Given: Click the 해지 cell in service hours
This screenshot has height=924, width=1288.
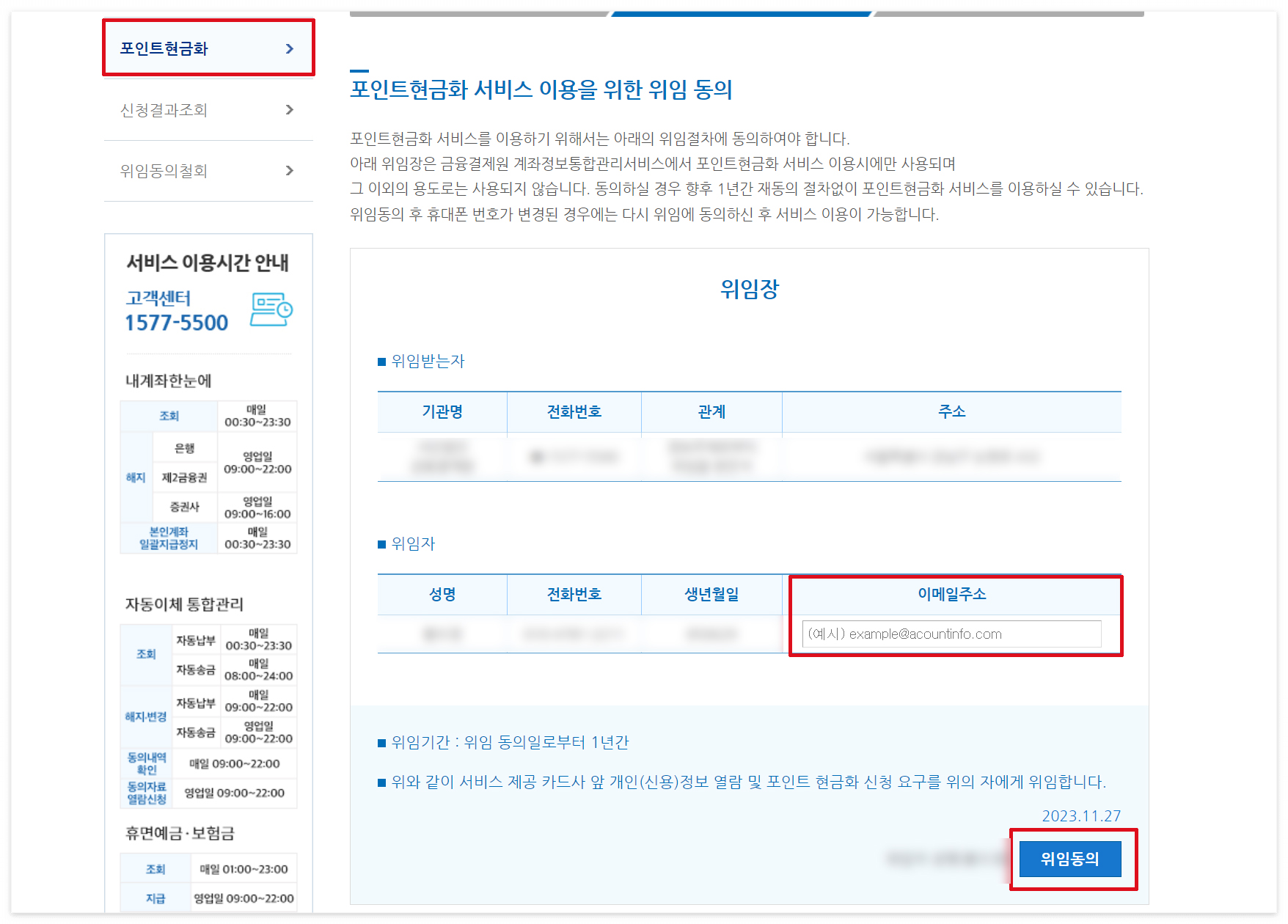Looking at the screenshot, I should tap(135, 475).
